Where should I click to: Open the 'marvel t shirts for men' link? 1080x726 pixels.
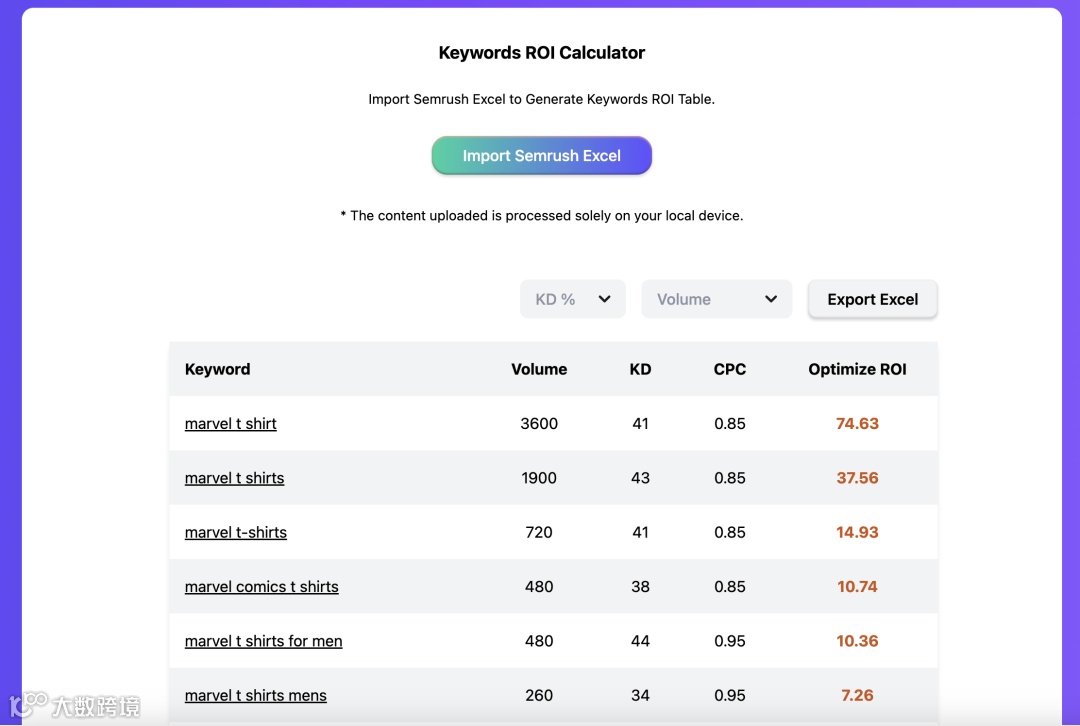click(x=264, y=641)
